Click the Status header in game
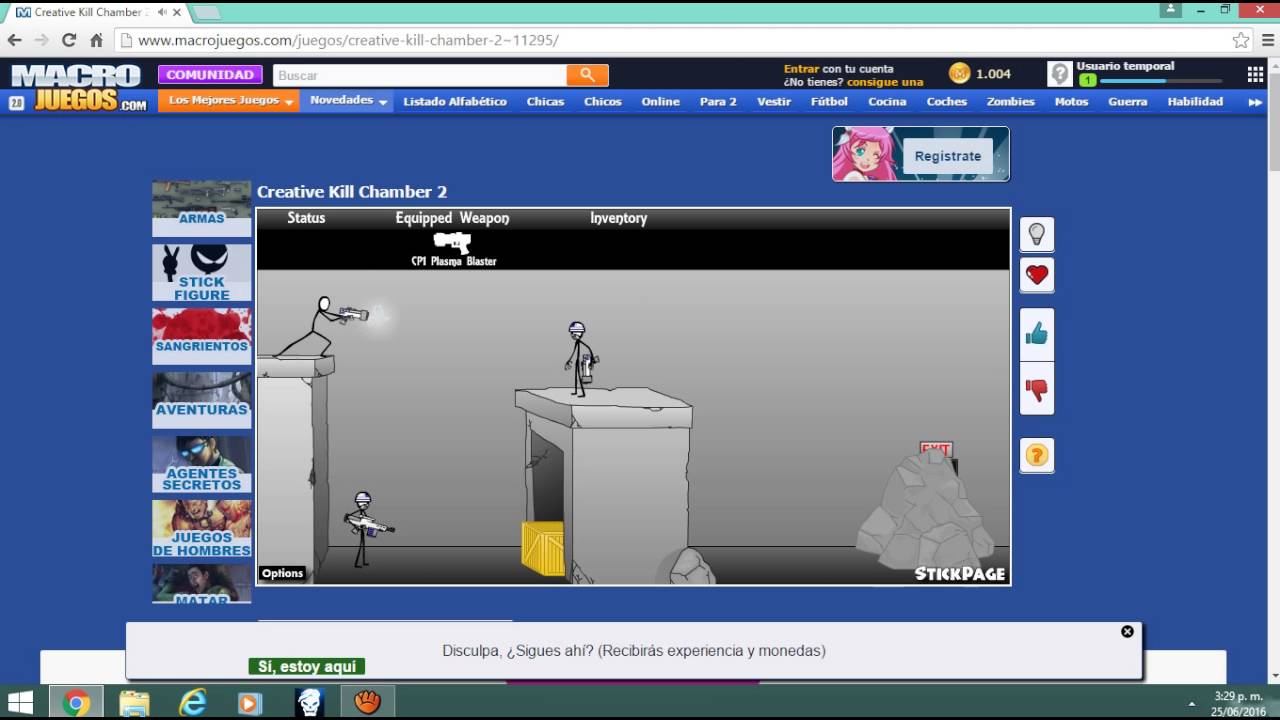Screen dimensions: 1280x720 click(306, 218)
